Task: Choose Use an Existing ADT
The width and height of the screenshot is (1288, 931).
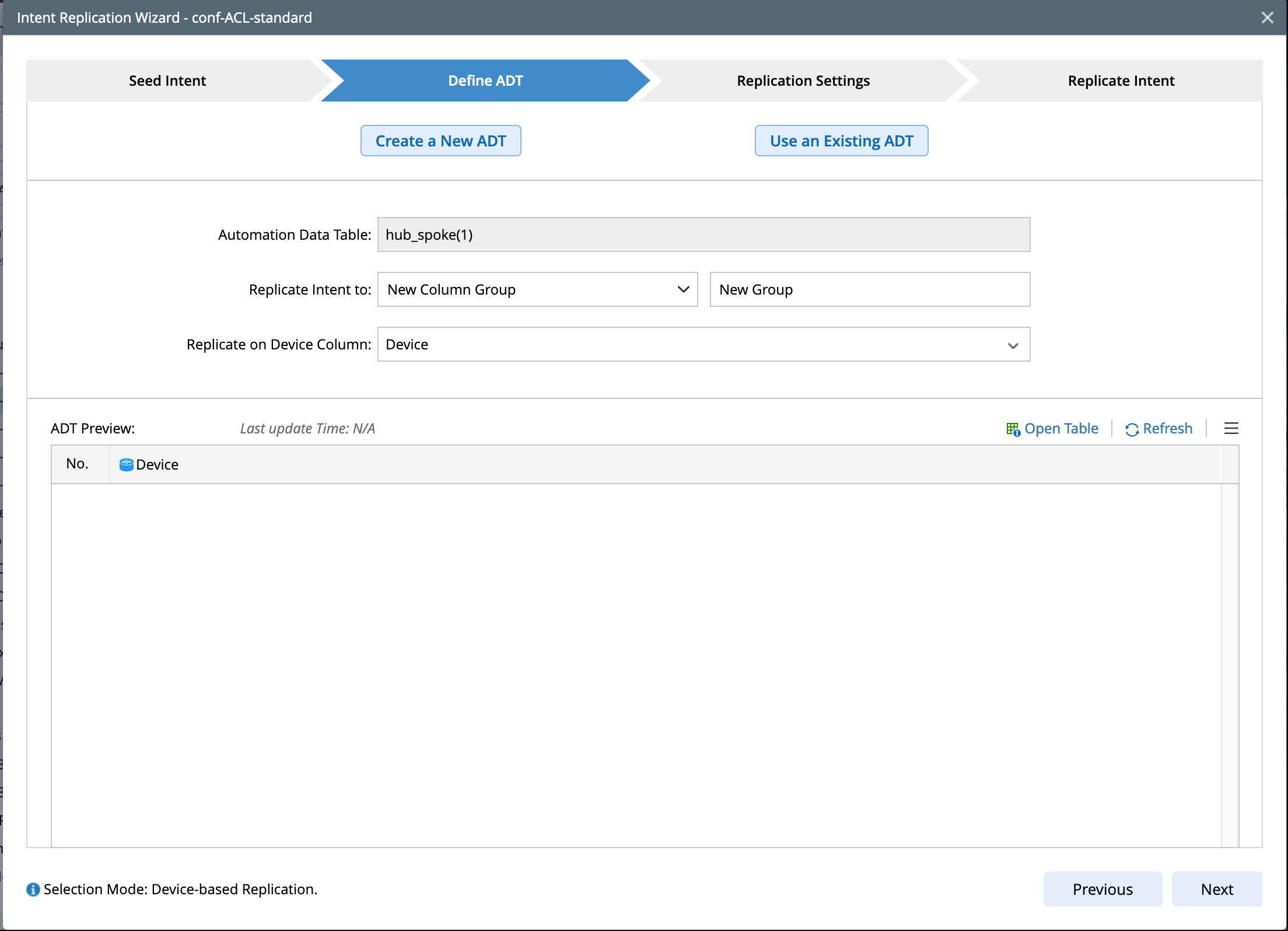Action: 841,141
